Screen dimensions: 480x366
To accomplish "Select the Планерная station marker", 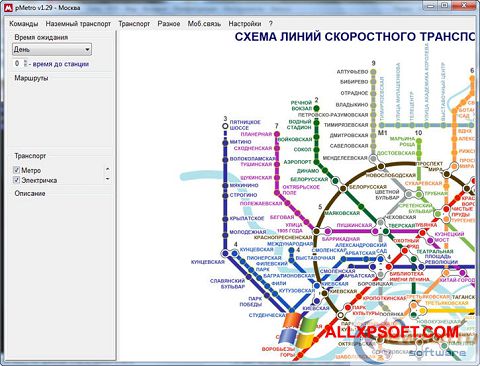I will pyautogui.click(x=277, y=134).
